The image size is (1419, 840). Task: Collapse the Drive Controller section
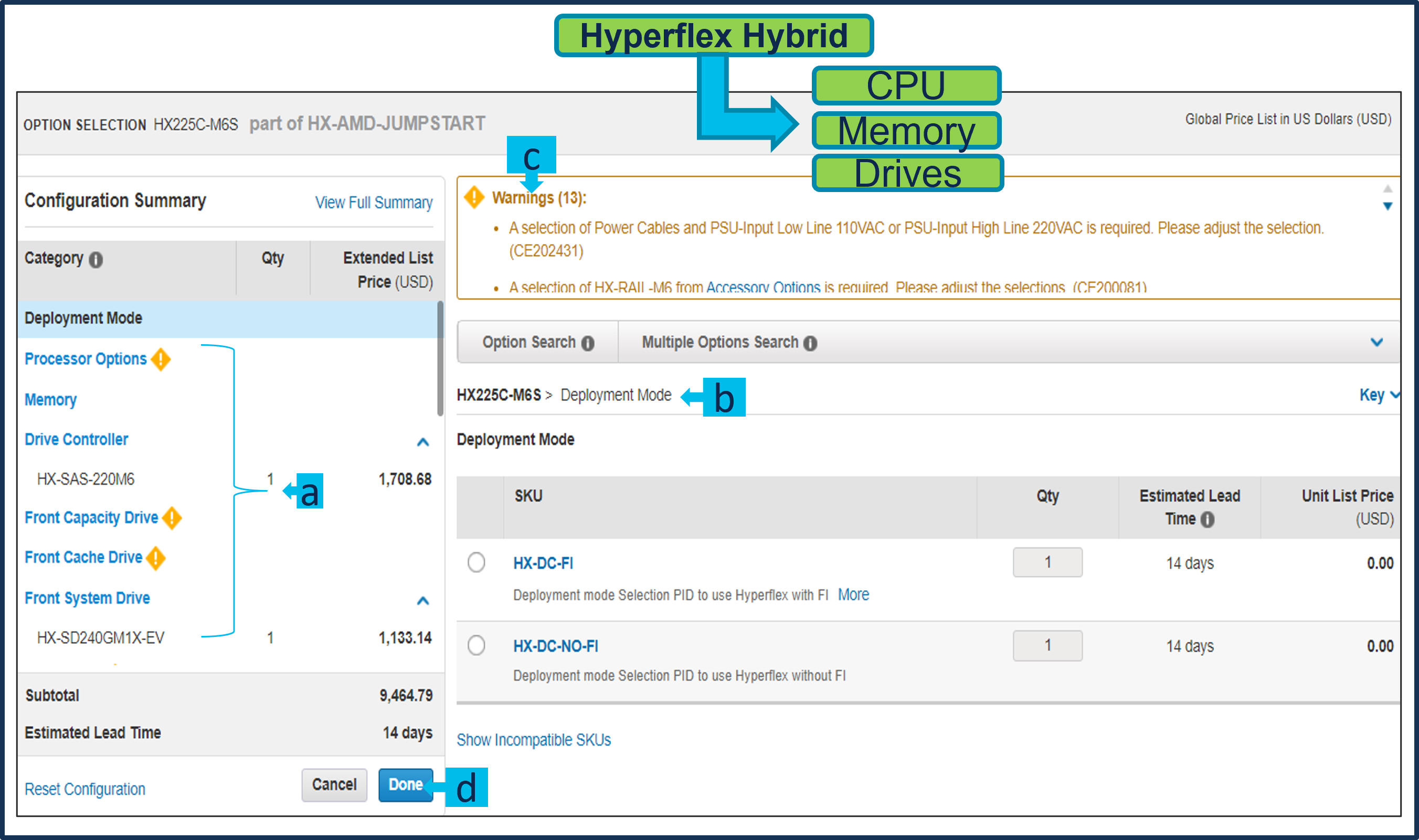point(422,441)
